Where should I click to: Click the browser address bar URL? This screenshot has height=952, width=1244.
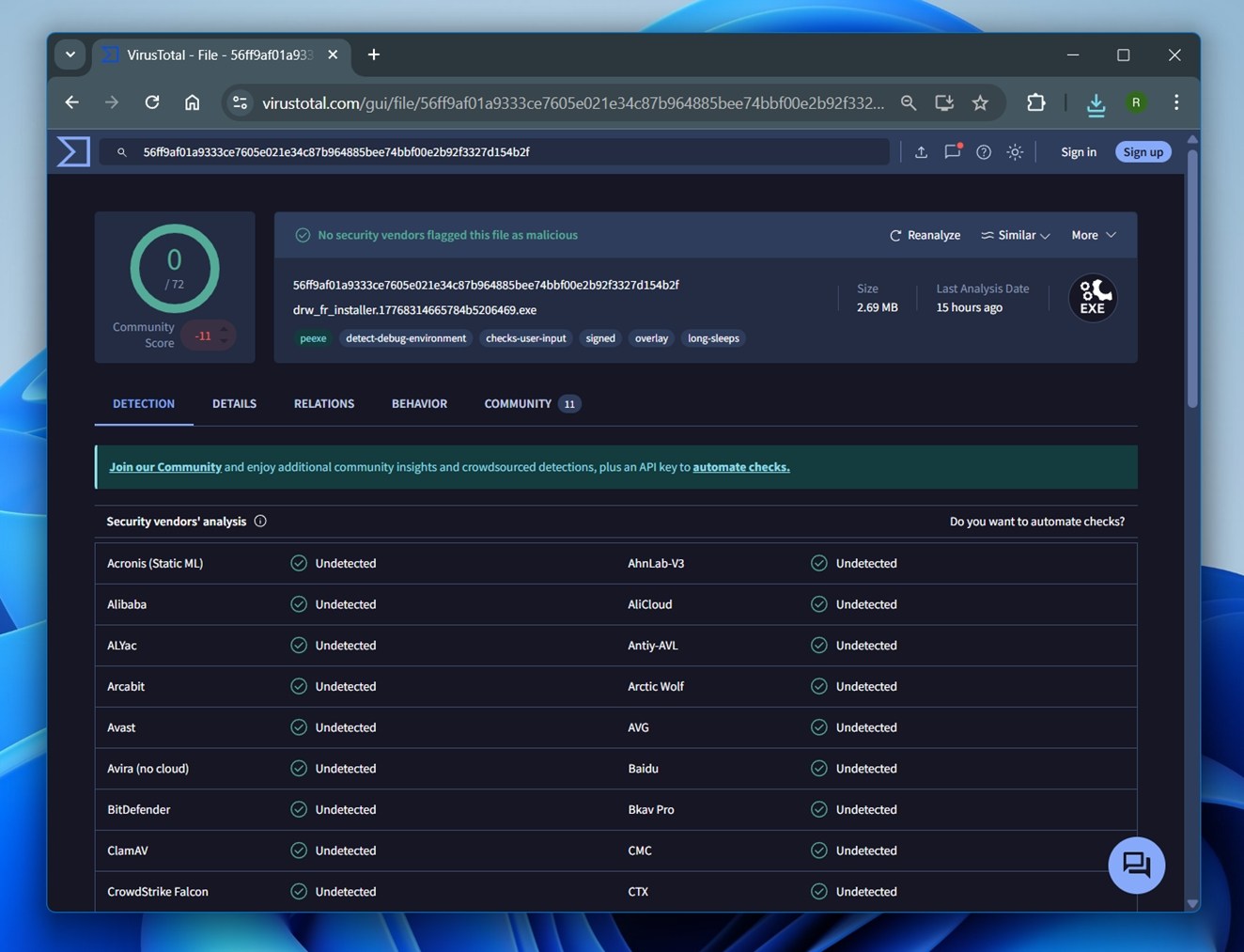(x=572, y=103)
